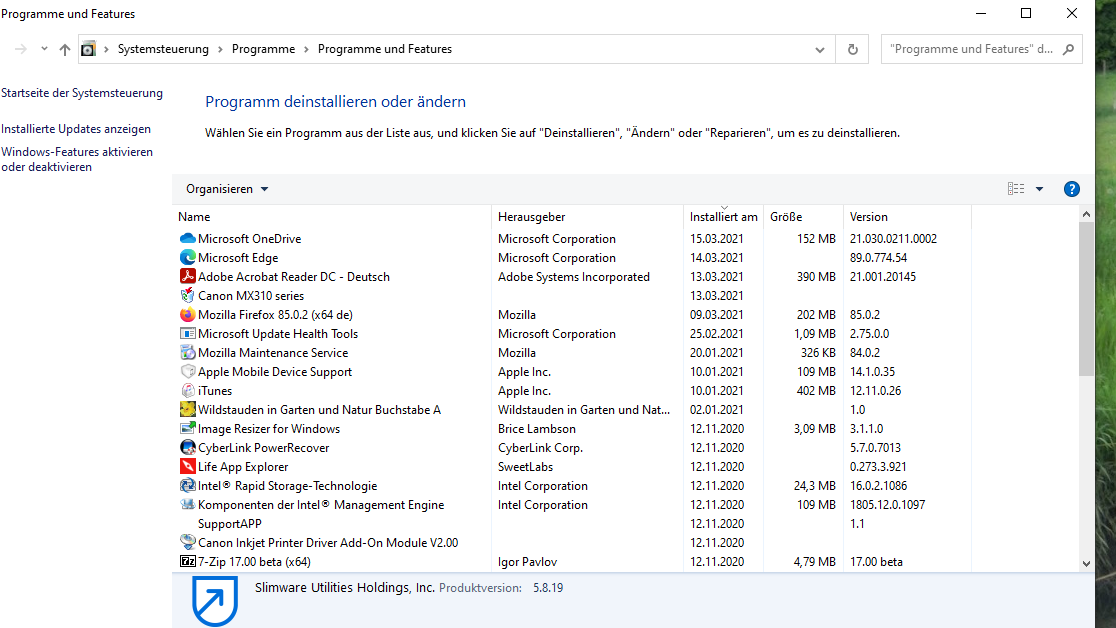
Task: Click the iTunes program icon
Action: click(x=187, y=391)
